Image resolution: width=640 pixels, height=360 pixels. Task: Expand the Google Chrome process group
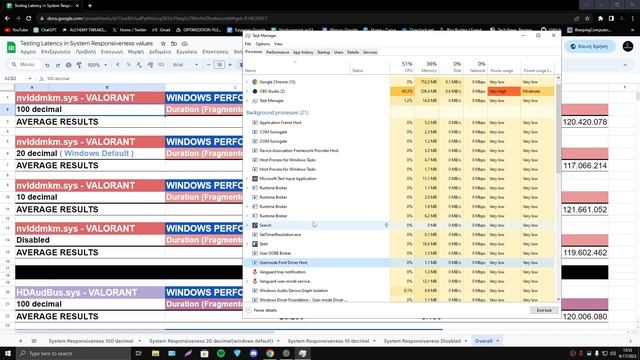point(247,82)
